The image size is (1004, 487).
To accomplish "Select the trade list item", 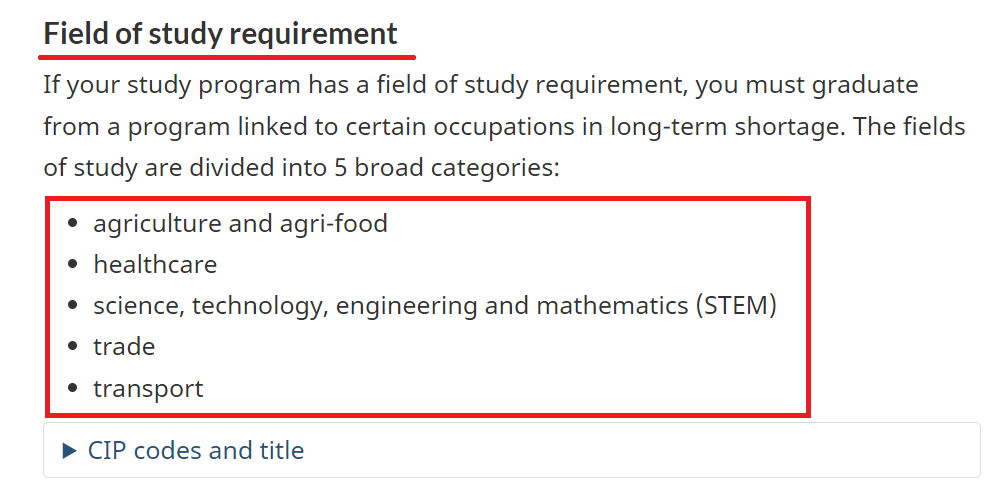I will pos(124,347).
